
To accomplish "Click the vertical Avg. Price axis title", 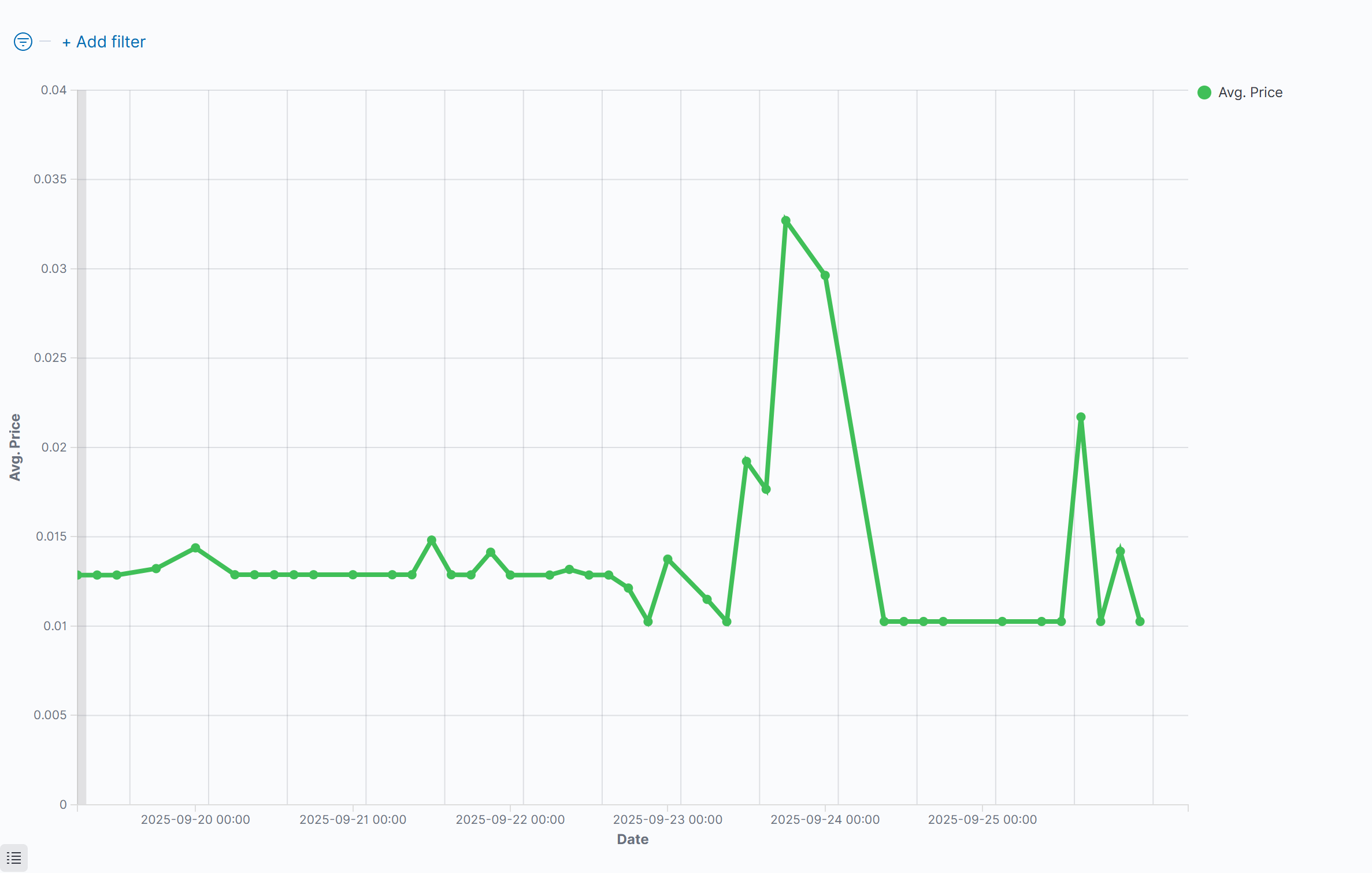I will 15,447.
